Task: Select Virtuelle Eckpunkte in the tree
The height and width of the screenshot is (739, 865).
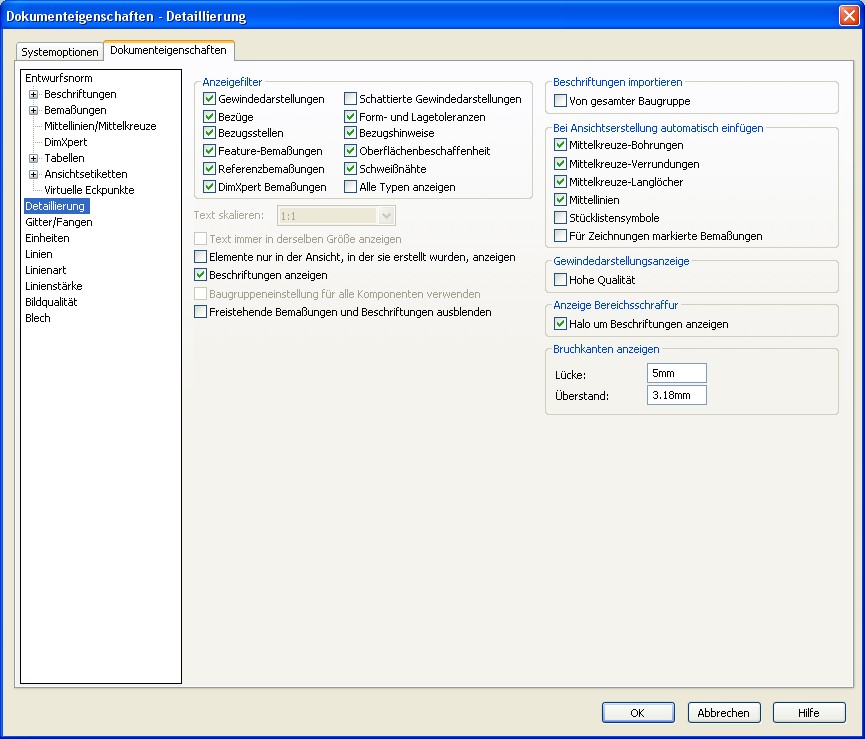Action: [89, 190]
